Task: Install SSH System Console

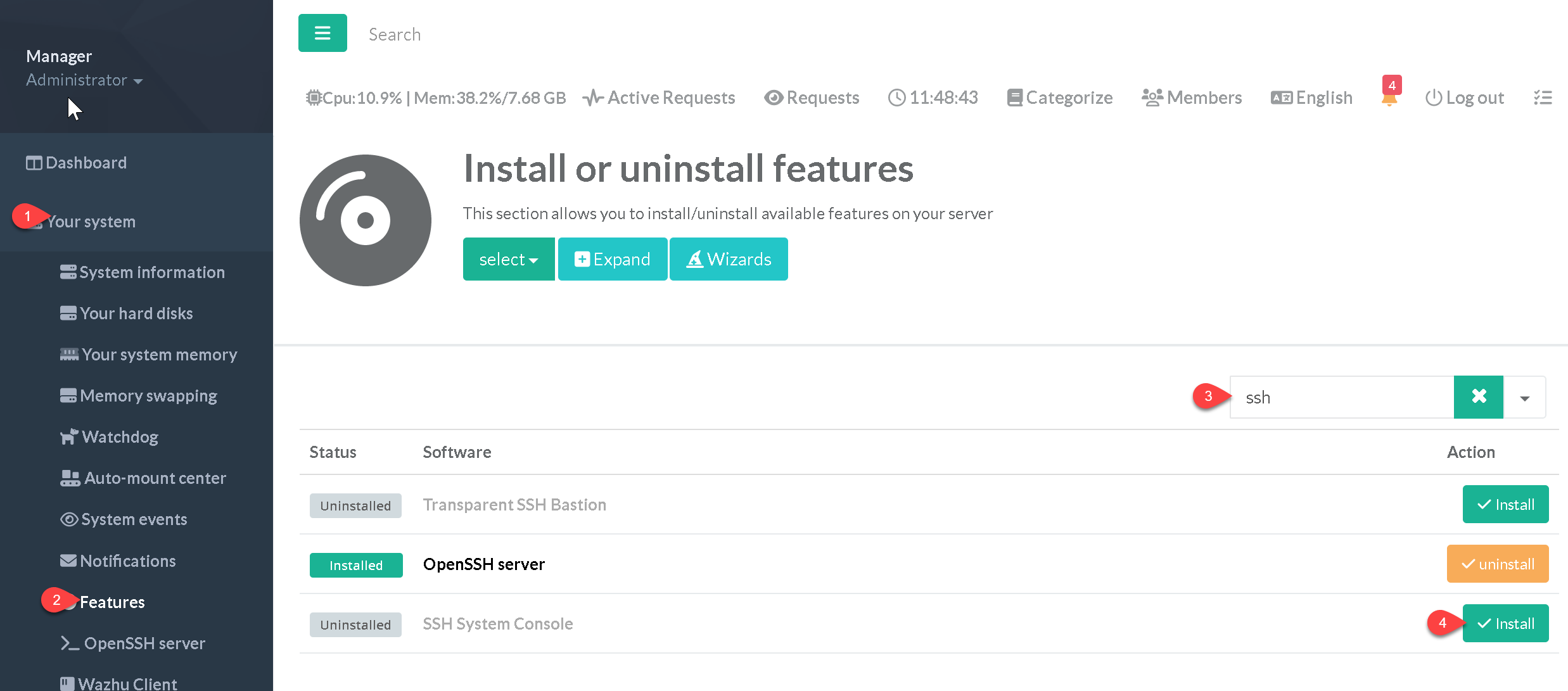Action: click(1505, 623)
